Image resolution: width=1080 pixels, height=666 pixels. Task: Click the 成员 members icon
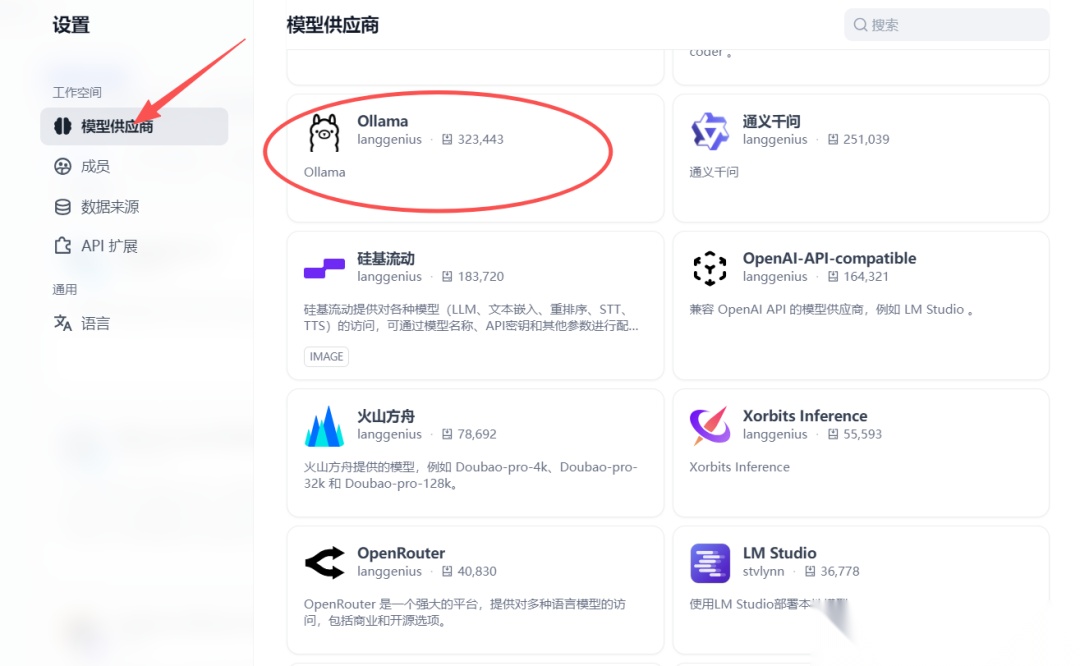(x=63, y=166)
